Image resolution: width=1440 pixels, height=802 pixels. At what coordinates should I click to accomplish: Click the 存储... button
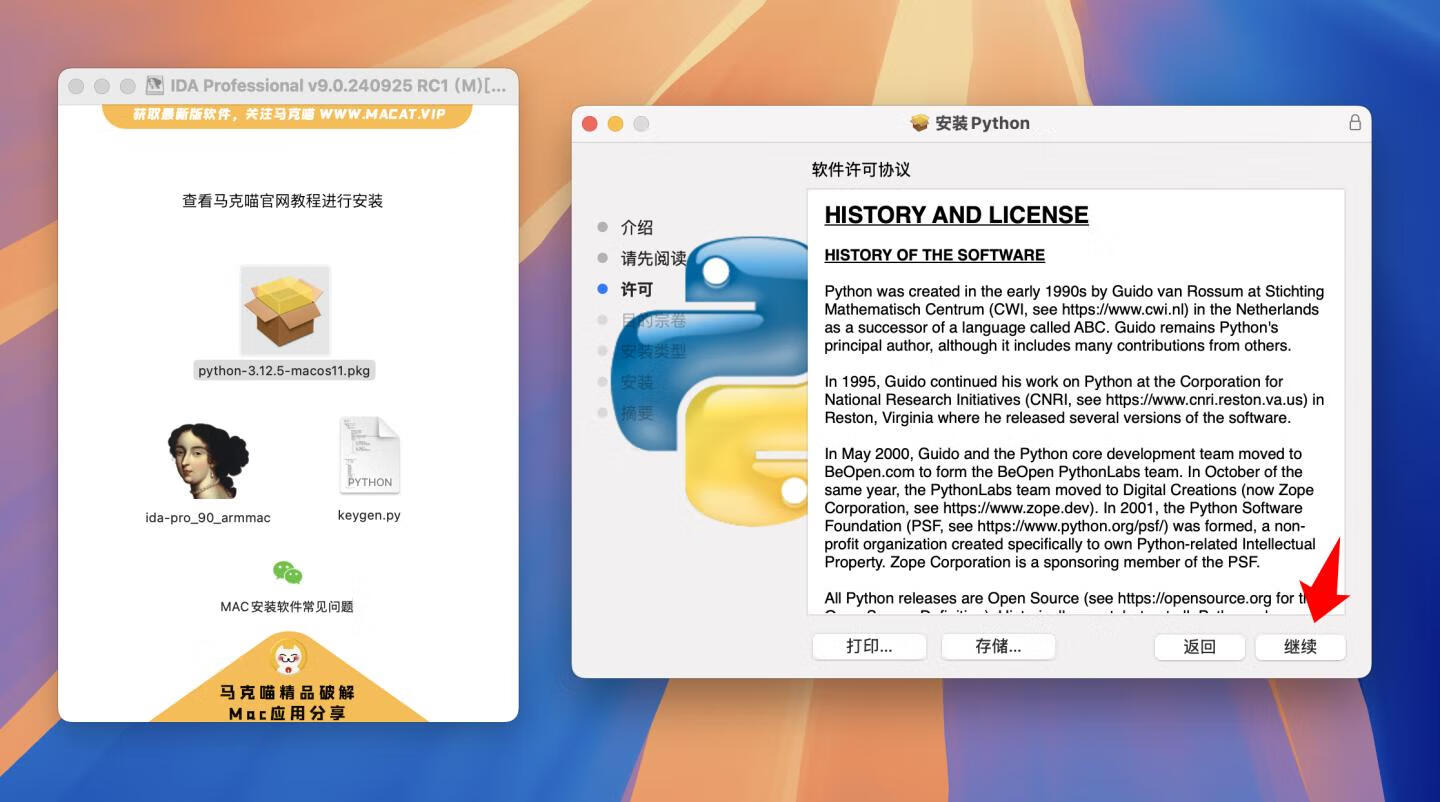tap(997, 646)
